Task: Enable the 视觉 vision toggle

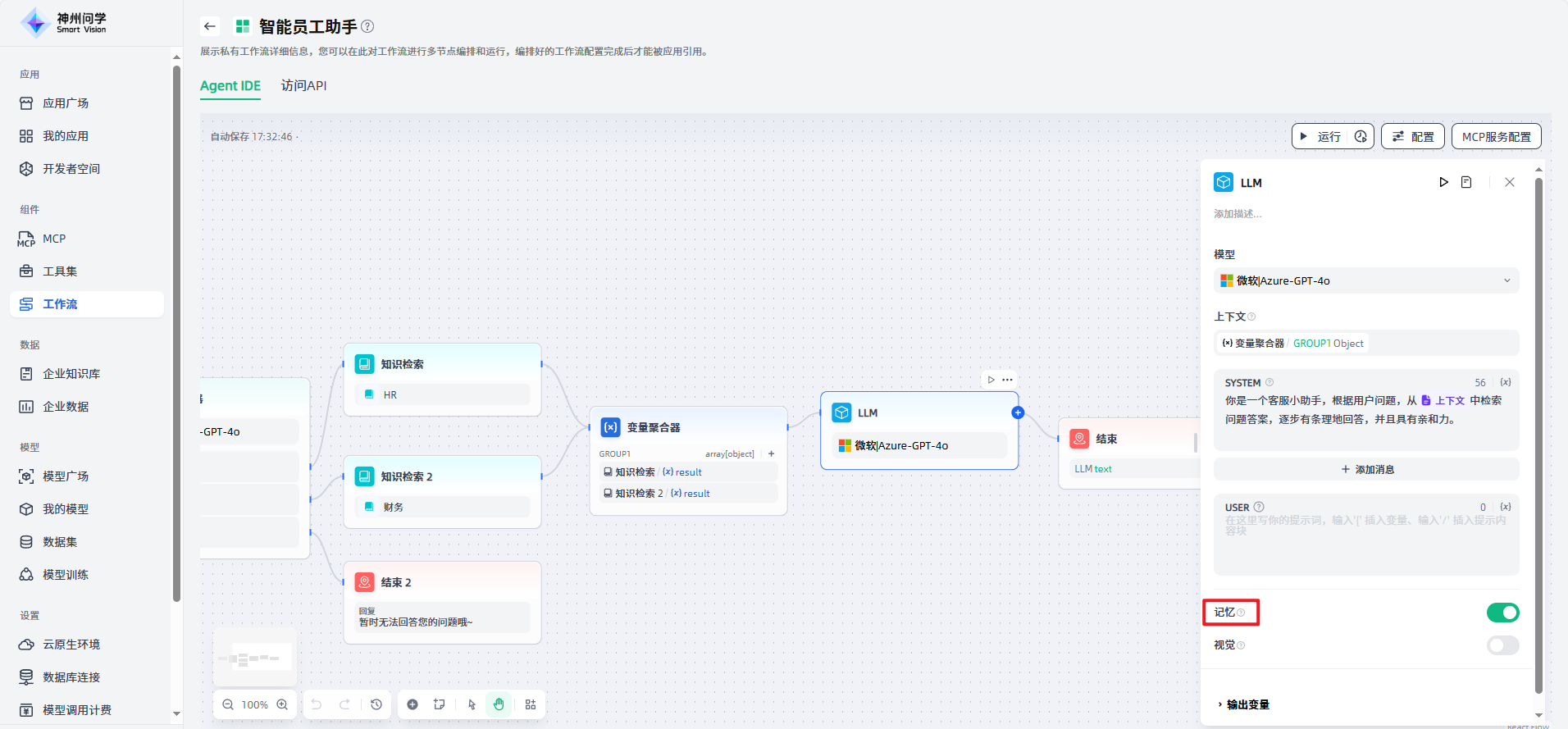Action: 1502,645
